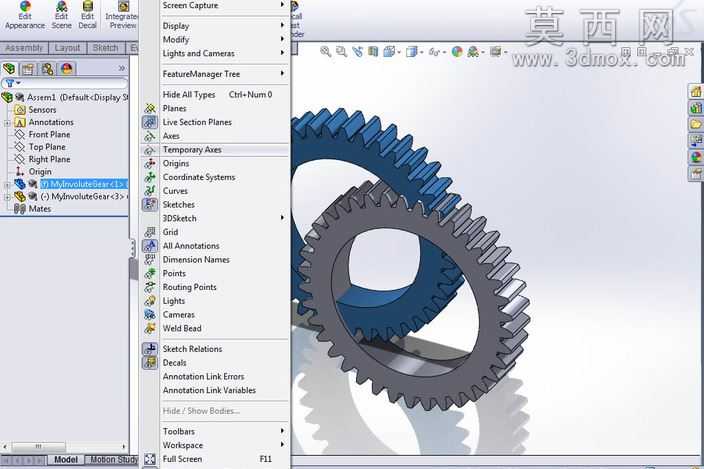
Task: Open SolidWorks Resources task pane icon
Action: tap(696, 92)
